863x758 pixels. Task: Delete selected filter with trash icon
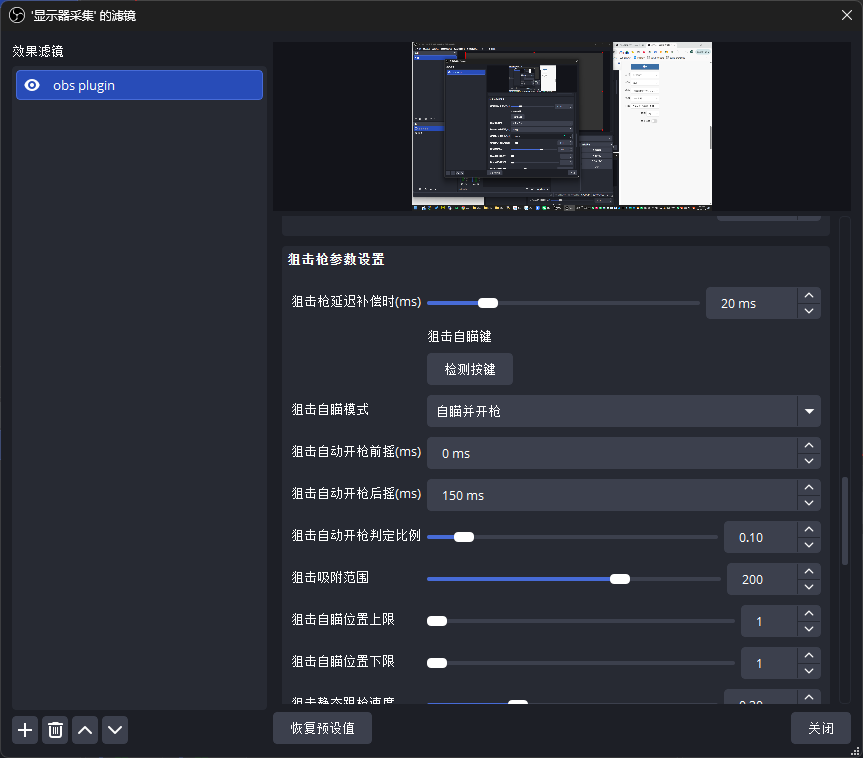point(55,730)
